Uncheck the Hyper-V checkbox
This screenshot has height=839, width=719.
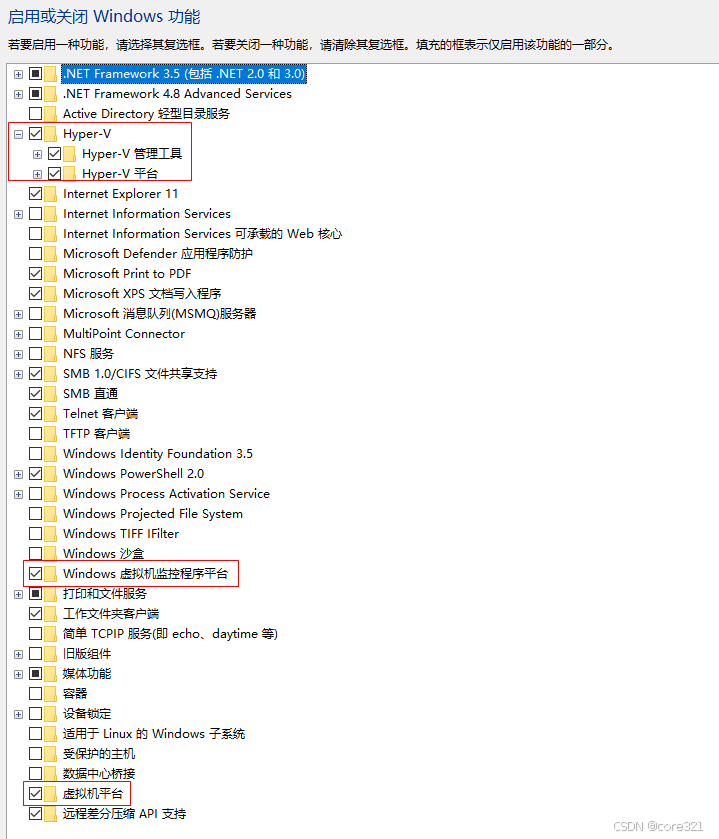[x=35, y=134]
